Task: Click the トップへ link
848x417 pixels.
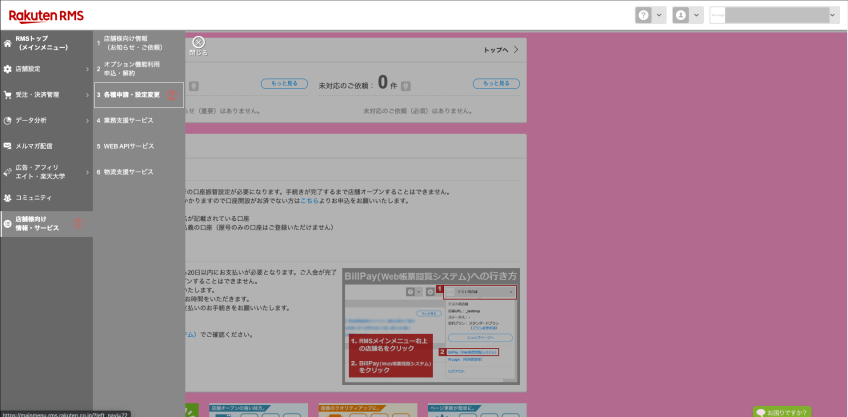Action: pos(500,49)
